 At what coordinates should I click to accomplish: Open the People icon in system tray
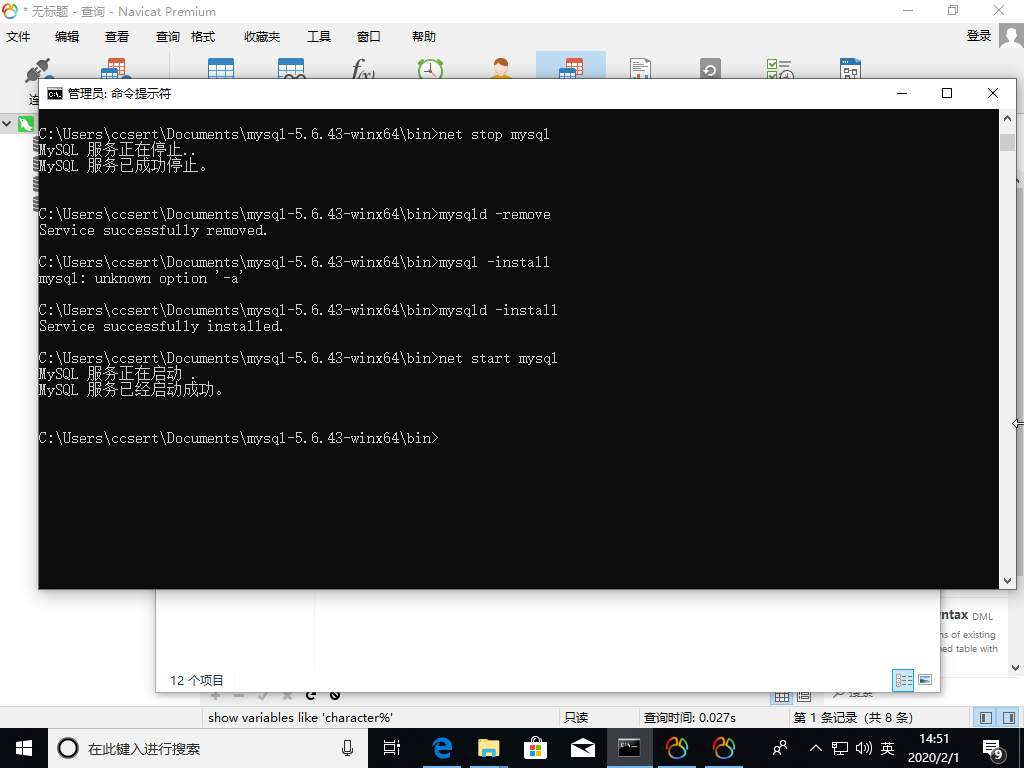(x=779, y=748)
